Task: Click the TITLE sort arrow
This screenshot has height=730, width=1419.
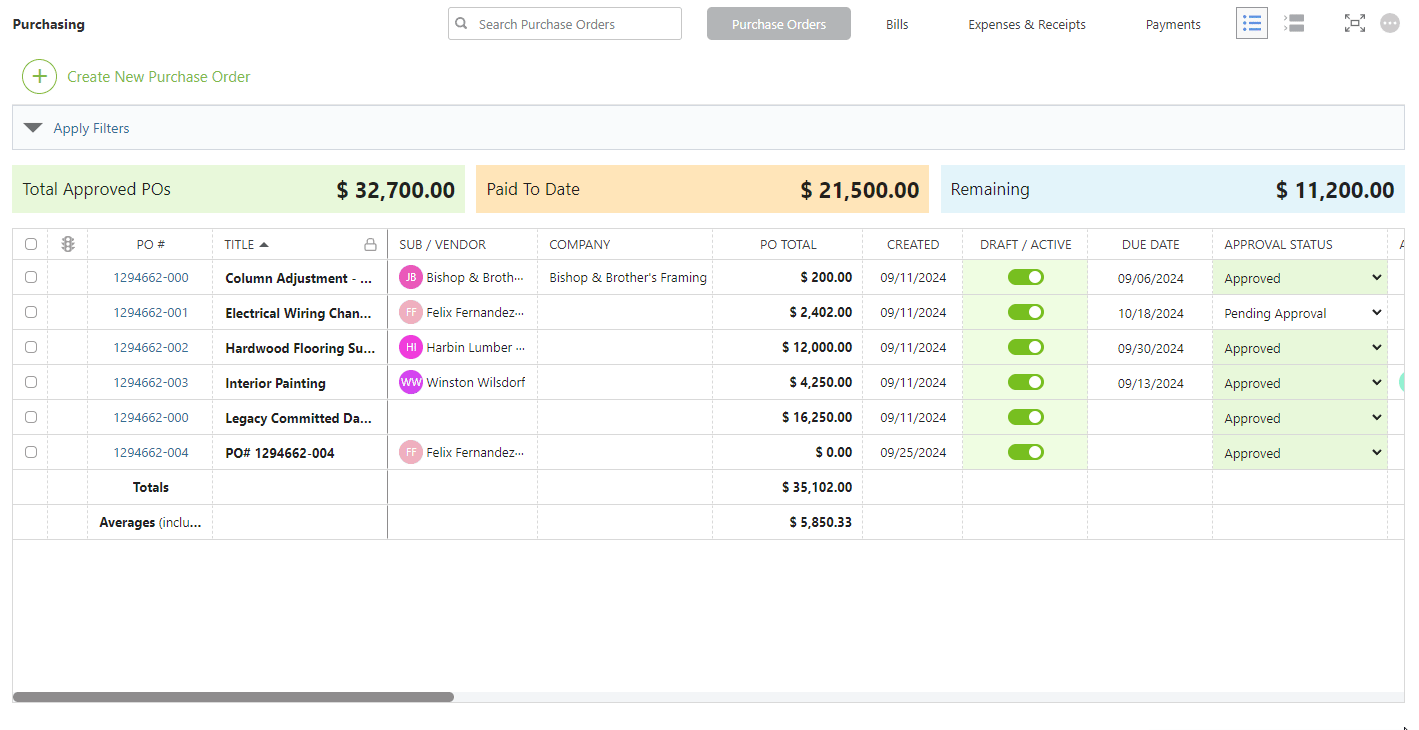Action: click(264, 244)
